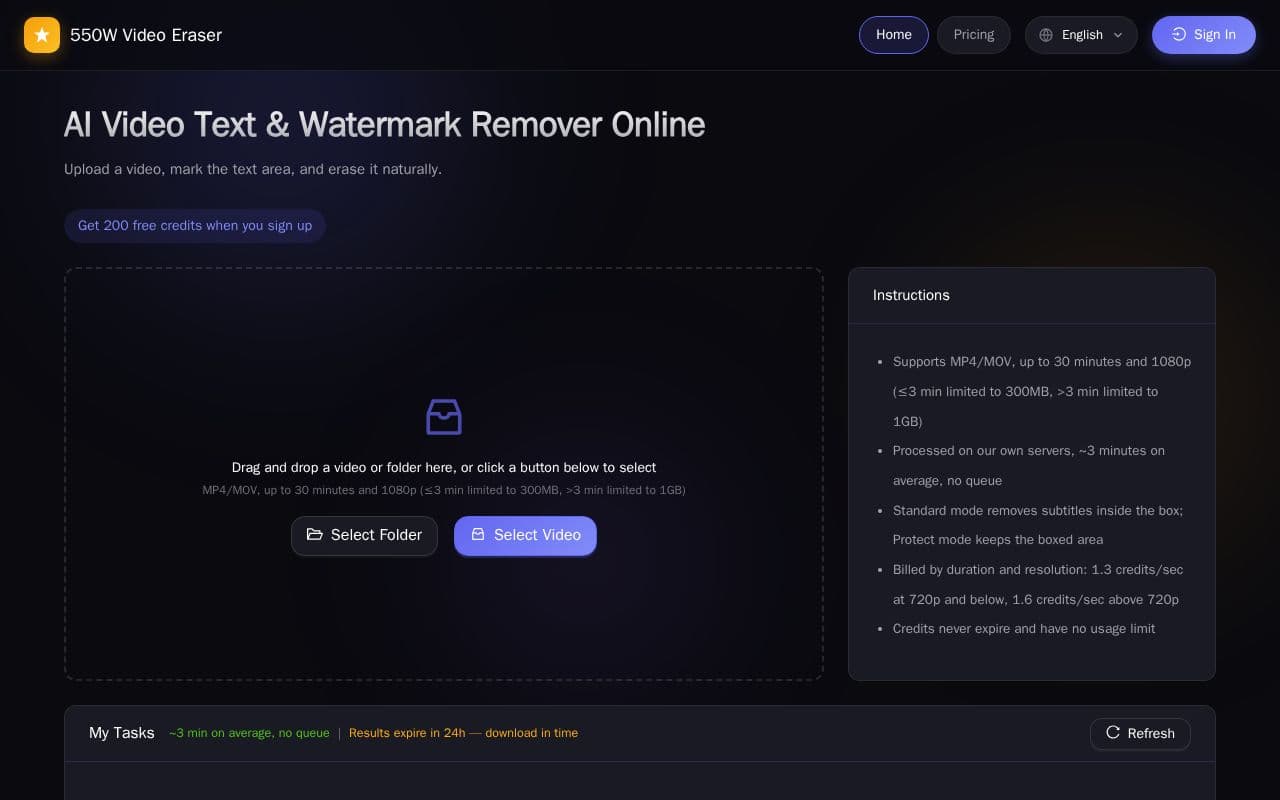Choose Select Folder button
Viewport: 1280px width, 800px height.
(x=364, y=536)
